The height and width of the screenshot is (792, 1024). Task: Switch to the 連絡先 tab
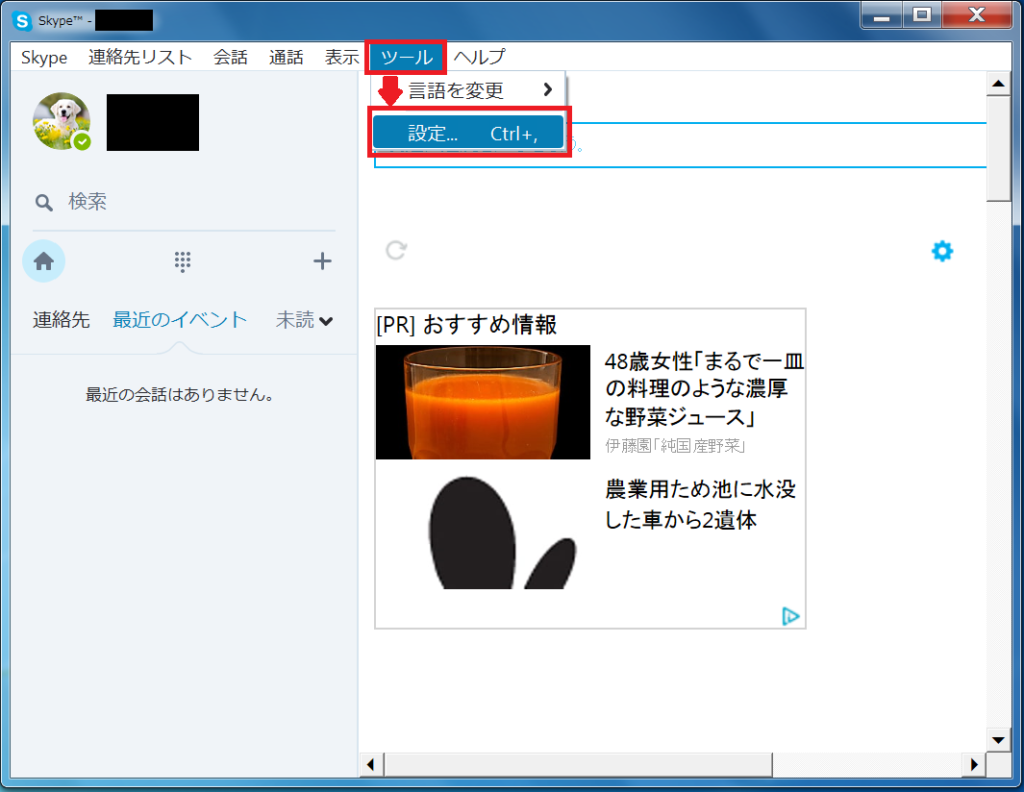pos(61,319)
